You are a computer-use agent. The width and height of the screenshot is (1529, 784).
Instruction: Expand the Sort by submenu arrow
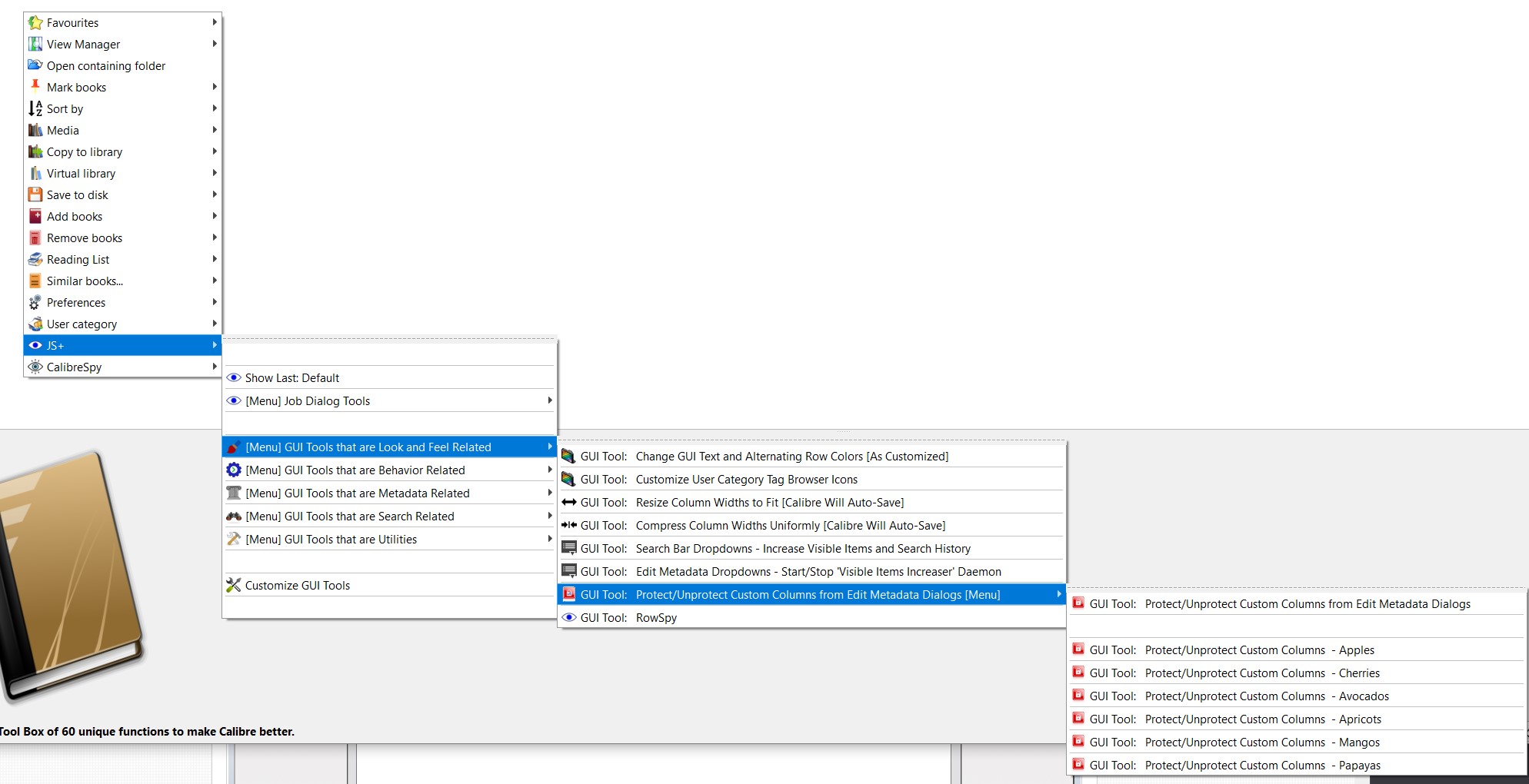click(x=215, y=108)
